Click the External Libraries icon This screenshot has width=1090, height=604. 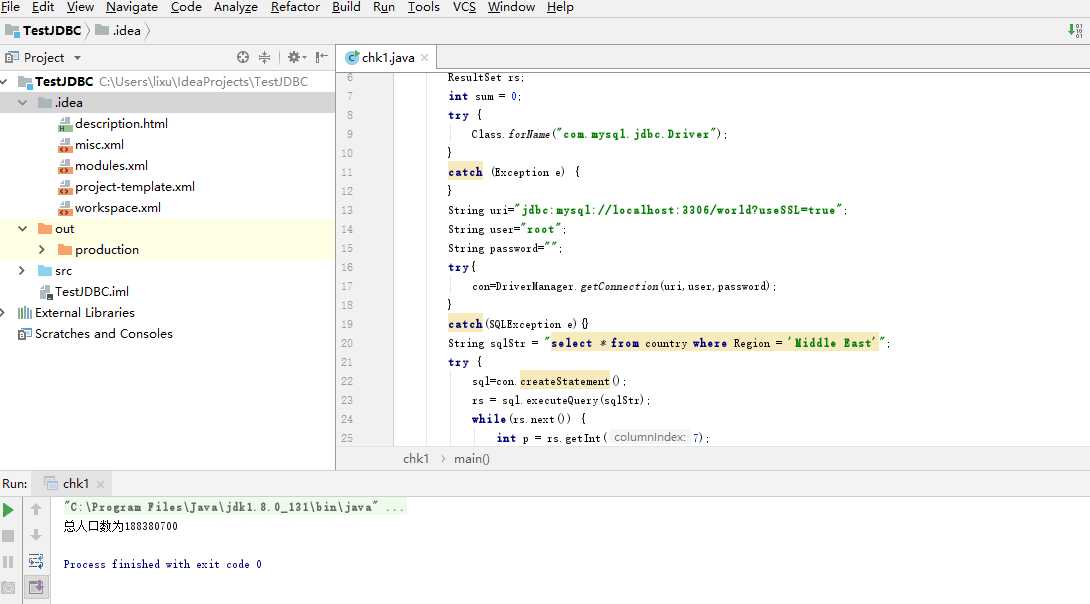(25, 313)
